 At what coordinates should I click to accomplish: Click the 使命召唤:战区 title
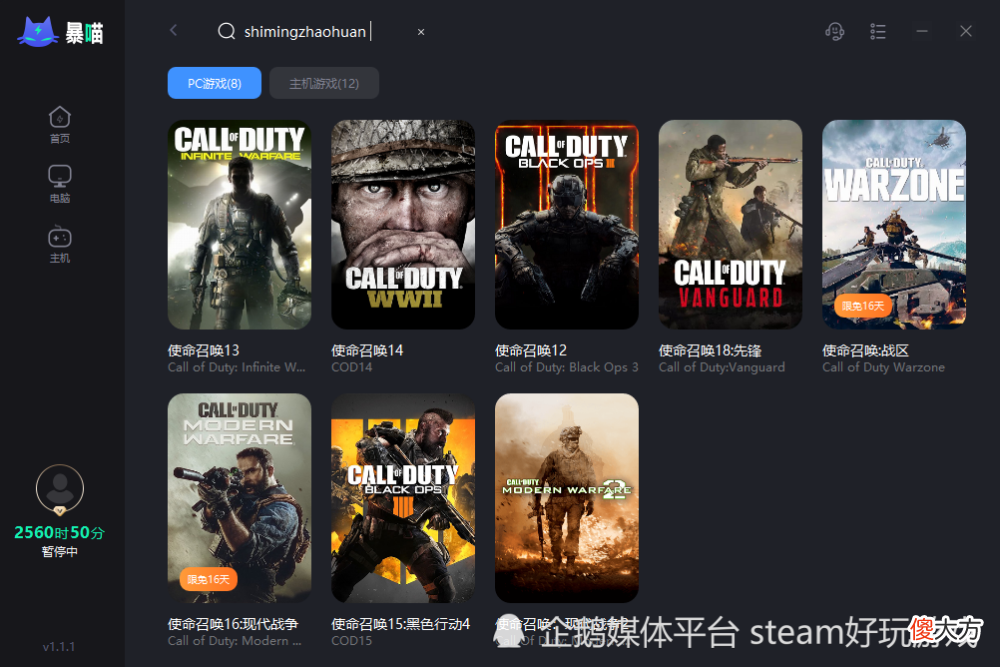pyautogui.click(x=865, y=350)
